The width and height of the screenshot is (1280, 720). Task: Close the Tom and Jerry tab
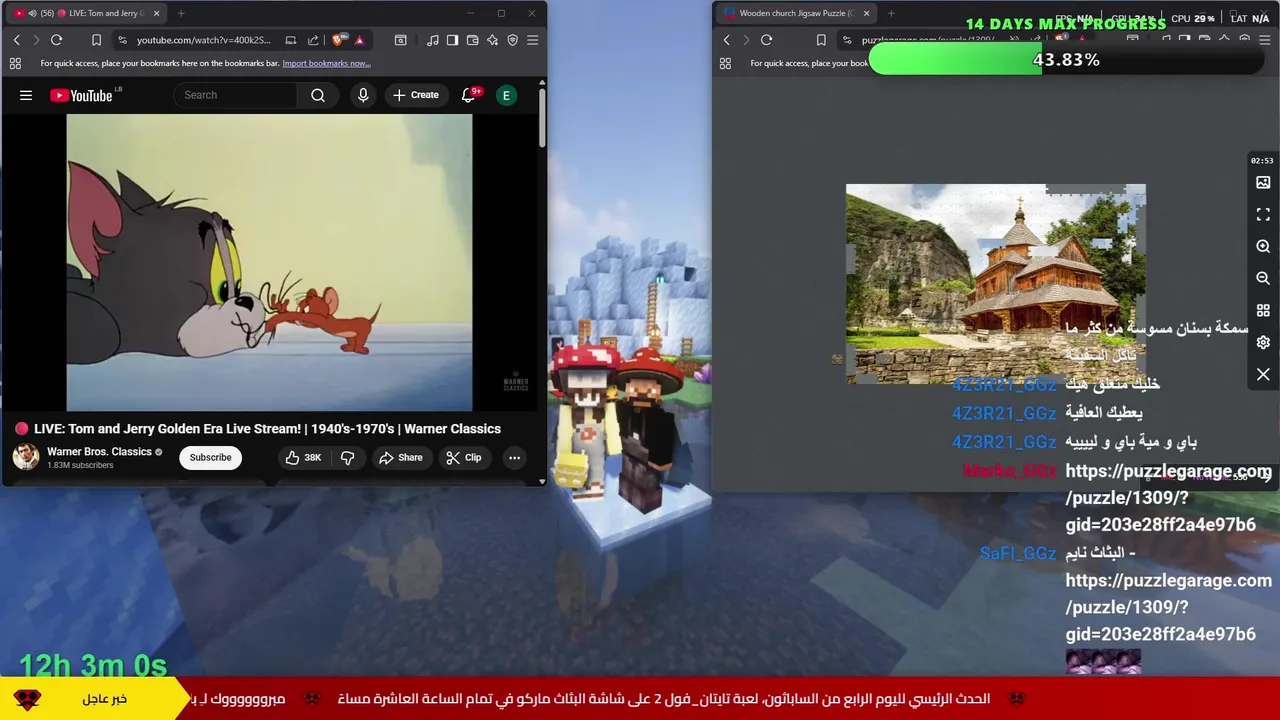pos(156,13)
